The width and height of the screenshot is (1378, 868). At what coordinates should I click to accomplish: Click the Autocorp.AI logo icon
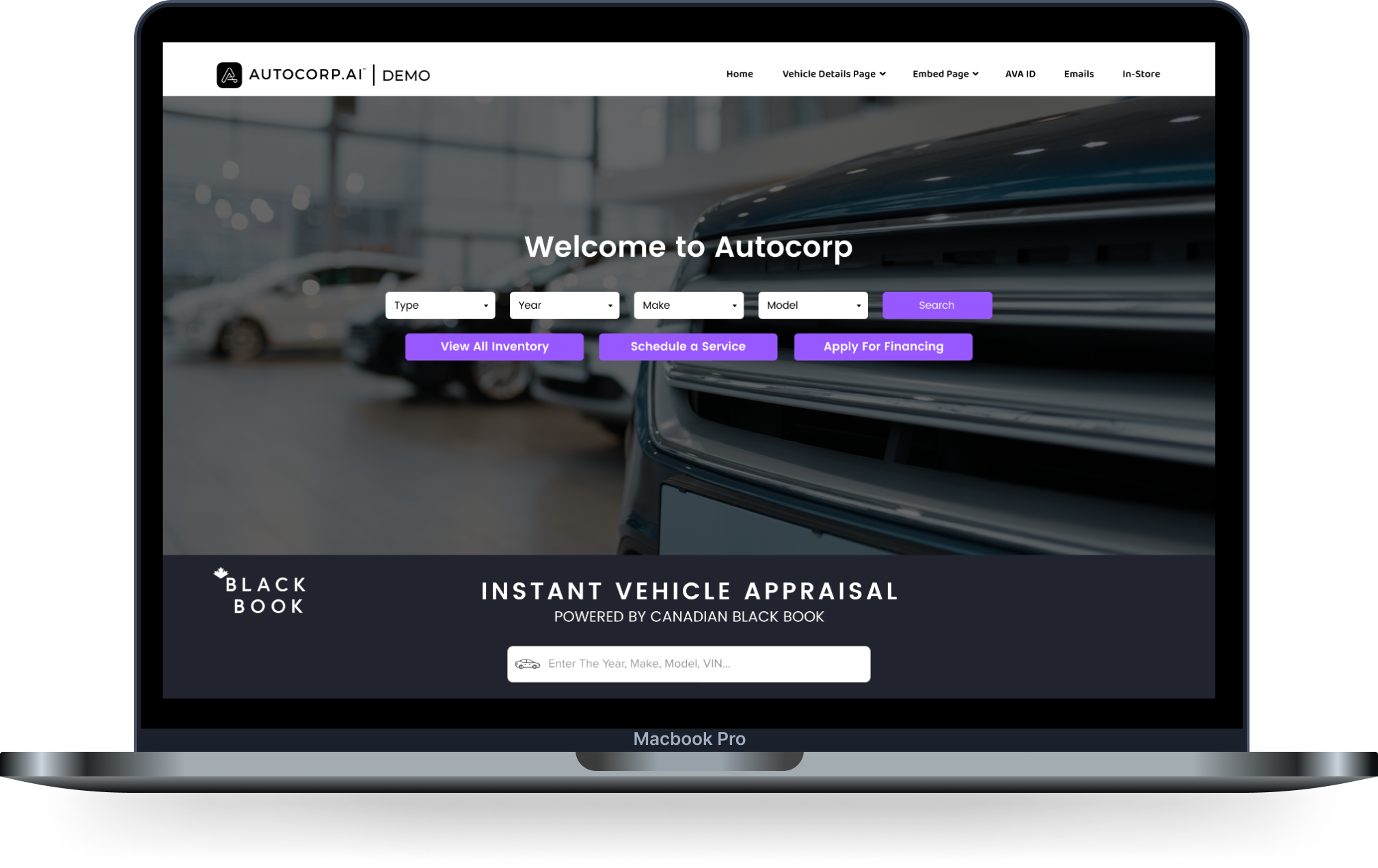click(x=229, y=75)
